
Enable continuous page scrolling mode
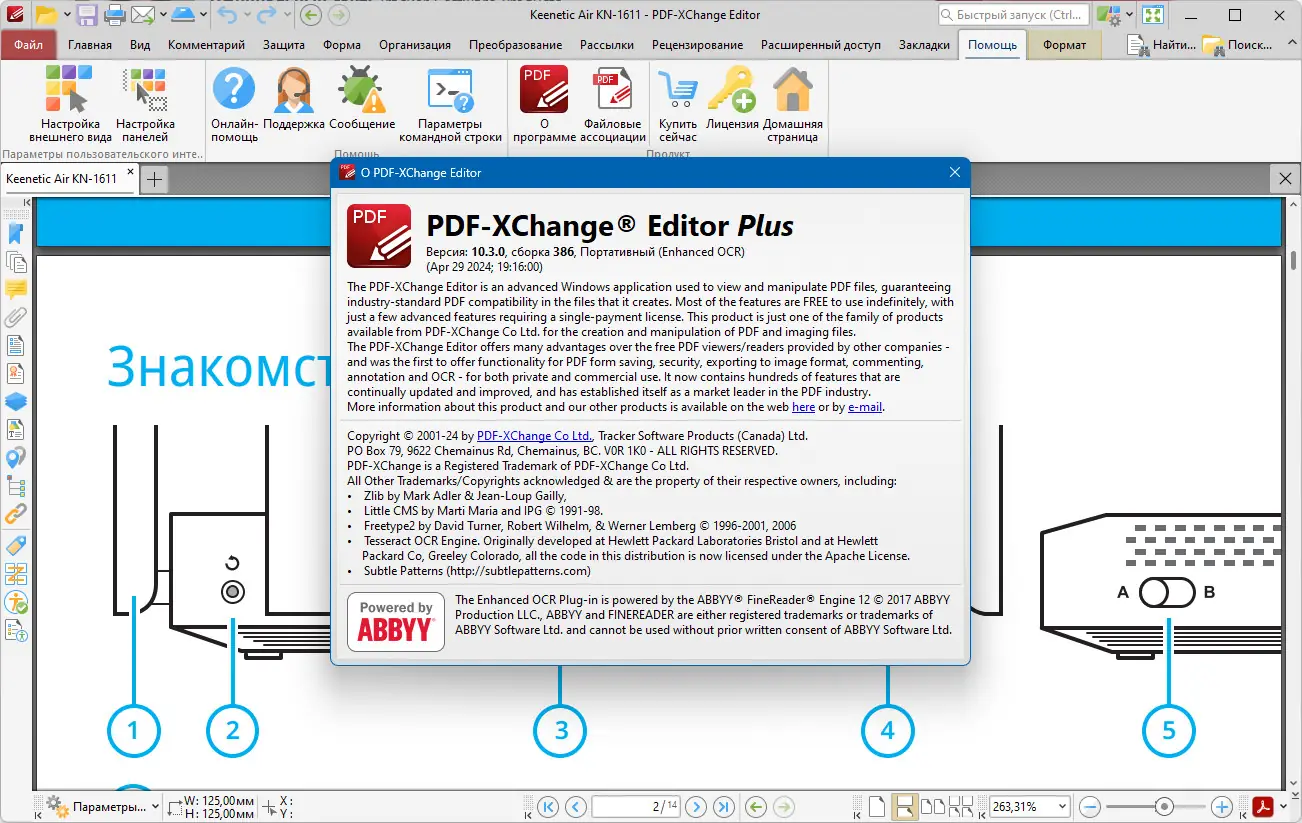click(x=905, y=806)
